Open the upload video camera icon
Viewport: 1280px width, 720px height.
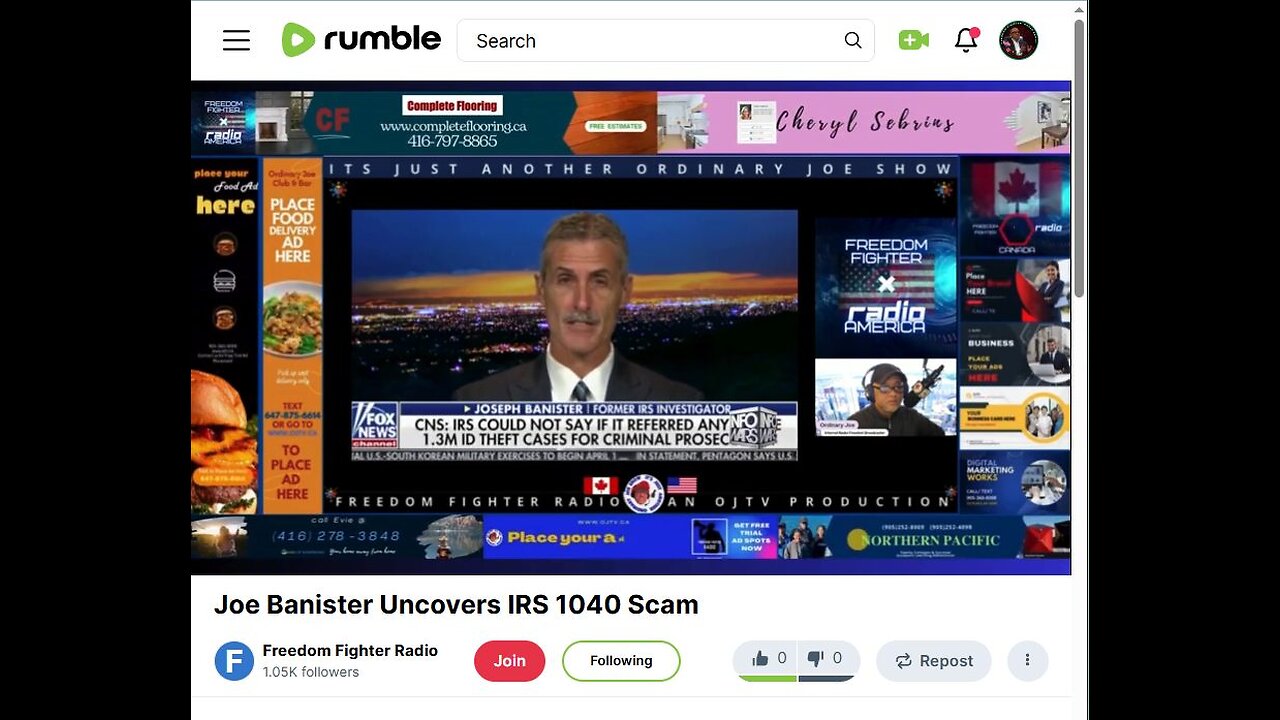(913, 40)
